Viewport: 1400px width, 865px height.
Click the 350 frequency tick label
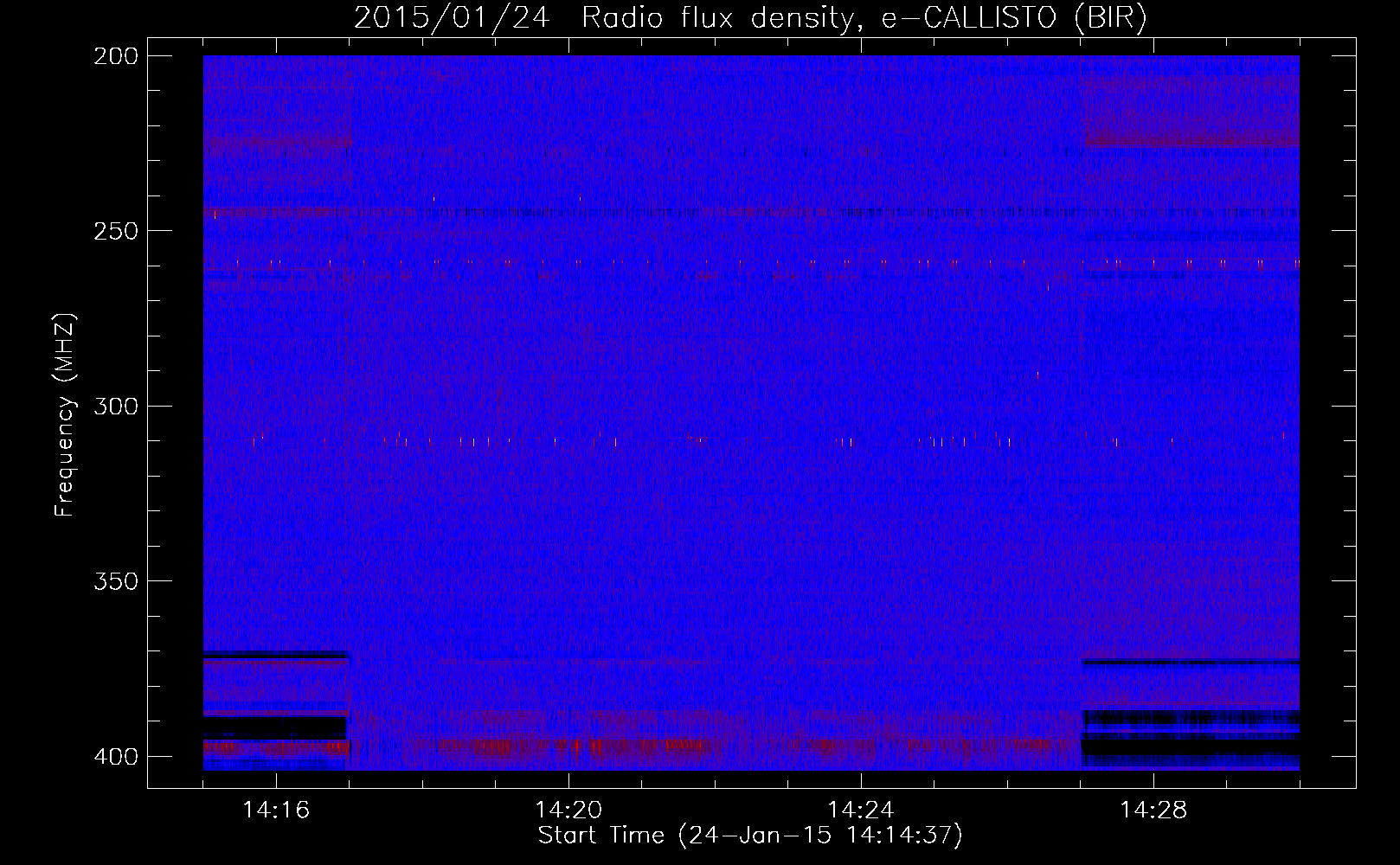coord(115,581)
